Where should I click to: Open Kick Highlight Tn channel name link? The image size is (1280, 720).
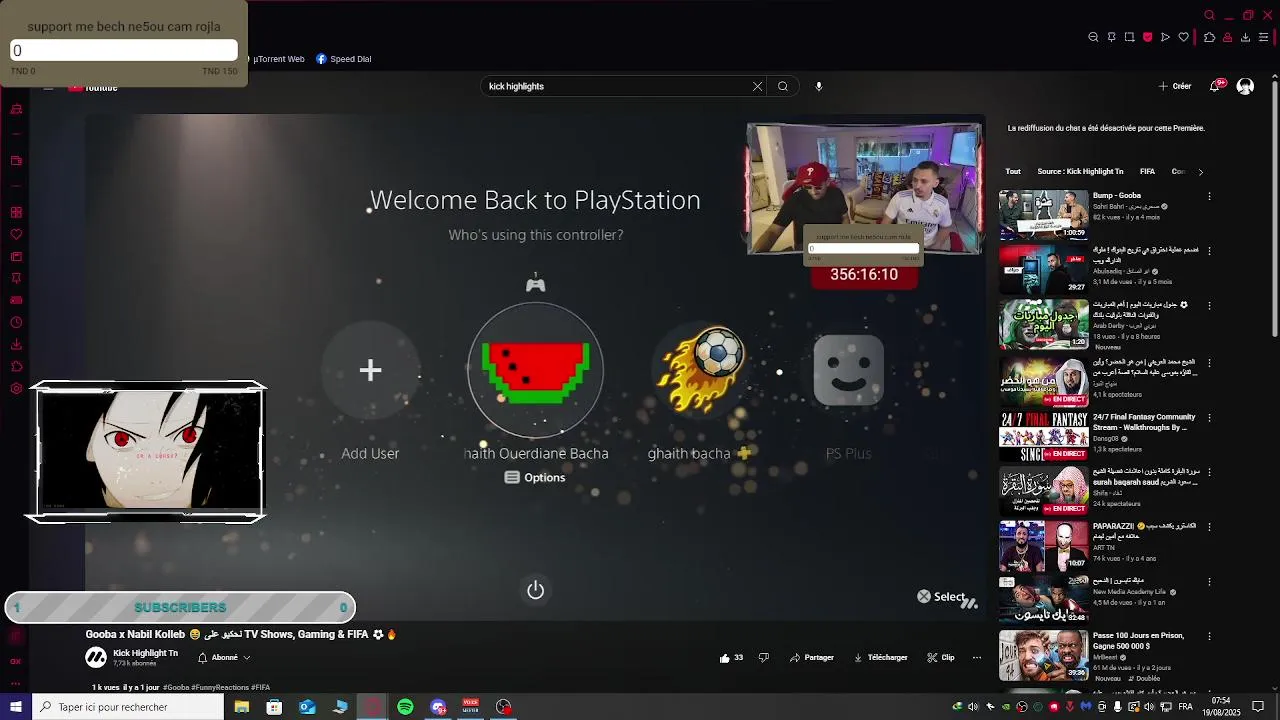[x=145, y=653]
